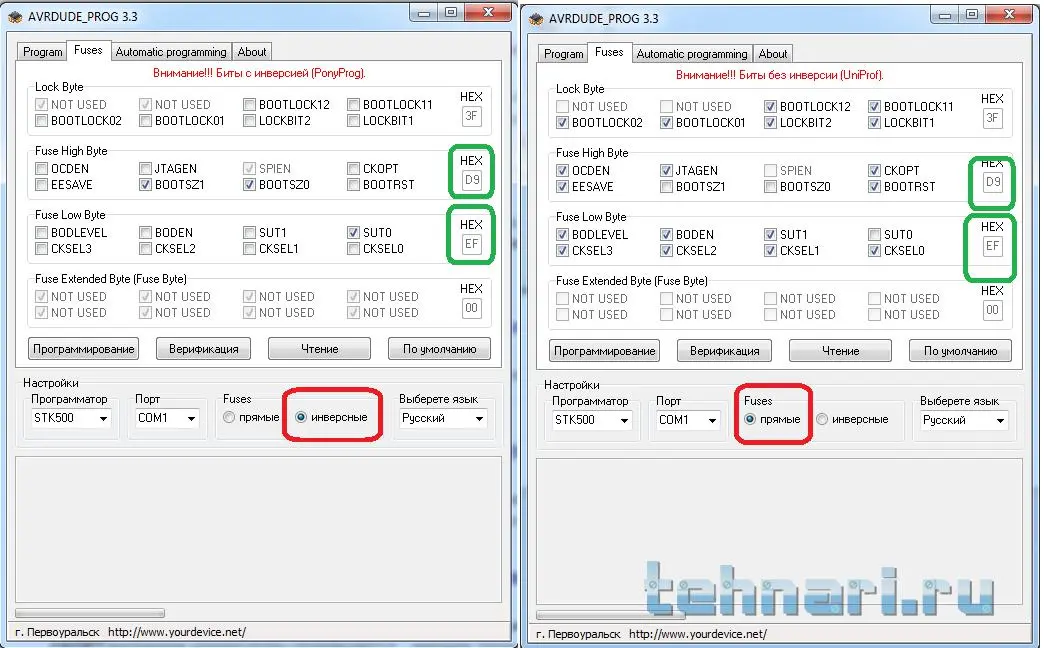Select прямые radio button in left window
Image resolution: width=1044 pixels, height=648 pixels.
point(229,418)
